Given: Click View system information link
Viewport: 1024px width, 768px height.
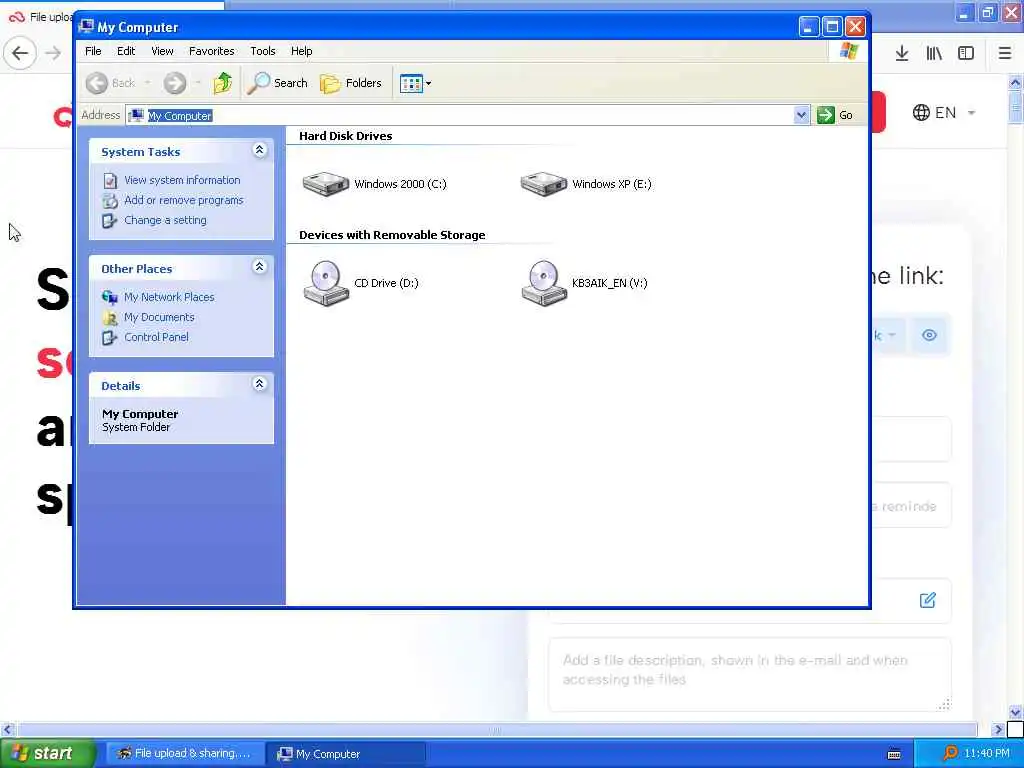Looking at the screenshot, I should (x=182, y=180).
